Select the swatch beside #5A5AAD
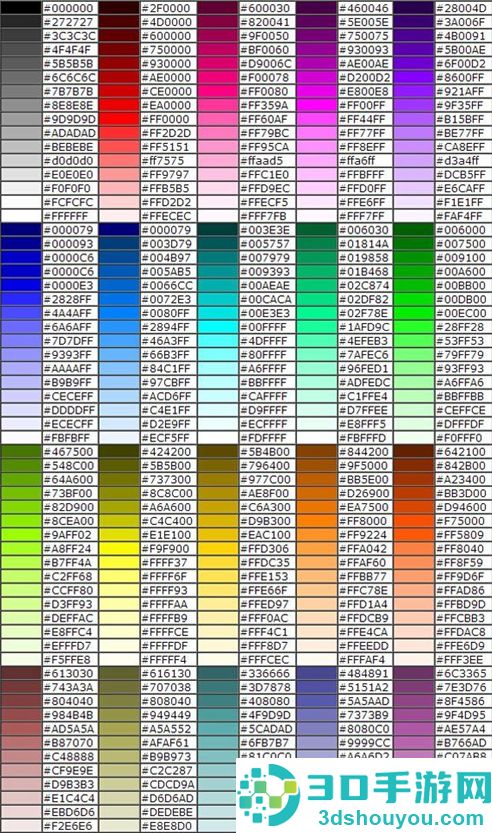The height and width of the screenshot is (833, 492). coord(316,701)
